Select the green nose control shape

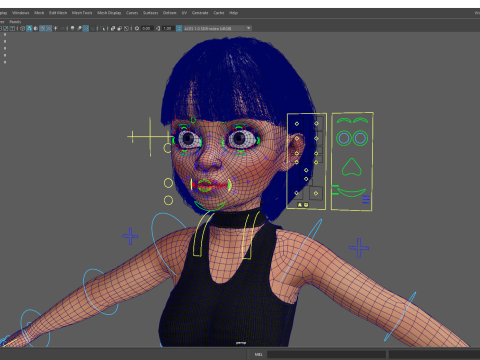(x=351, y=167)
